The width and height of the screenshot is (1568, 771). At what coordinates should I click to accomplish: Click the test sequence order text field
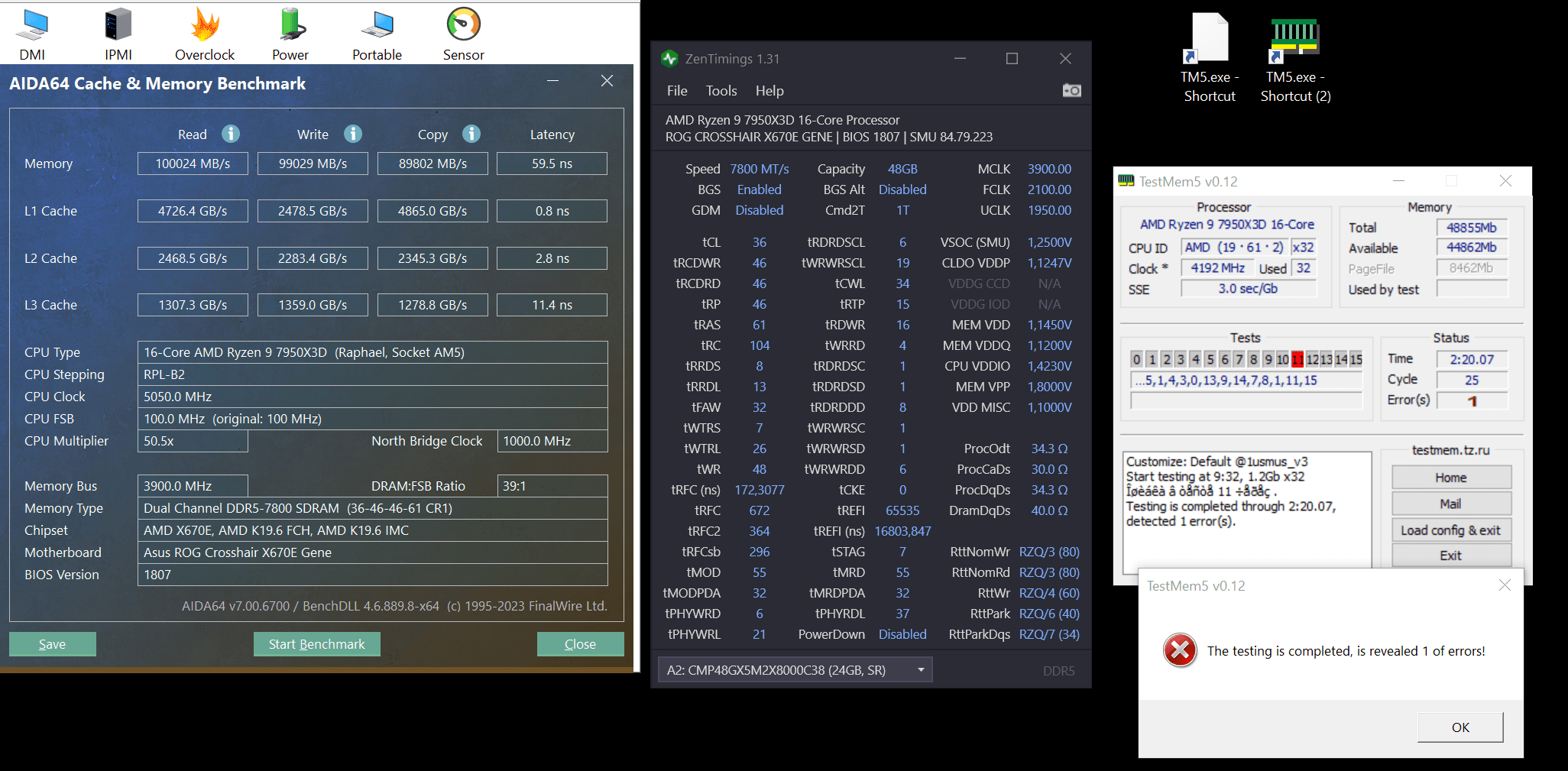pyautogui.click(x=1246, y=381)
